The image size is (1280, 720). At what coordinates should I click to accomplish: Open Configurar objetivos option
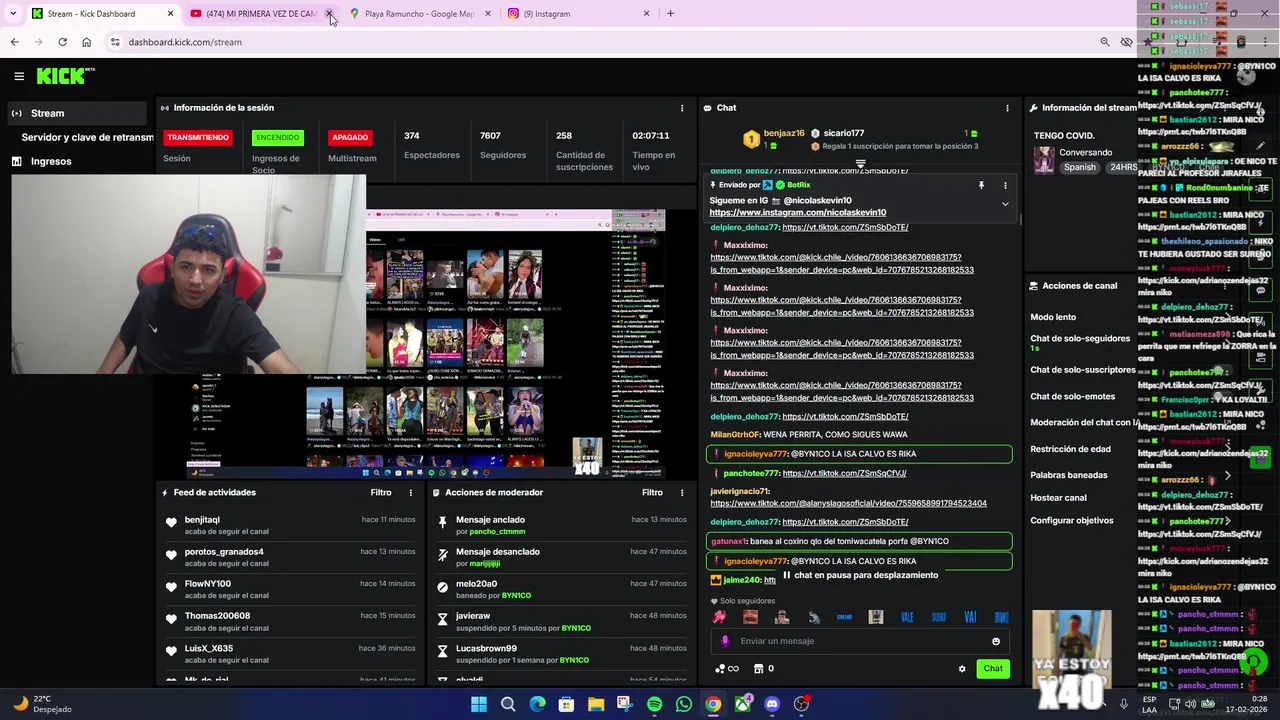click(1071, 521)
